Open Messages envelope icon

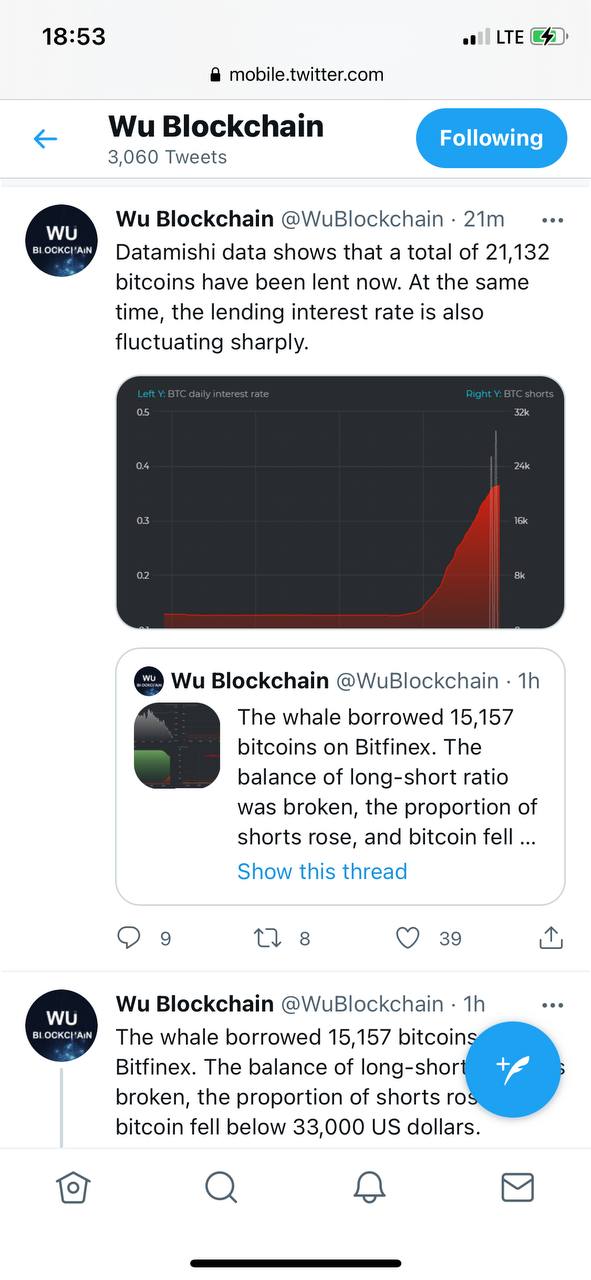tap(517, 1187)
